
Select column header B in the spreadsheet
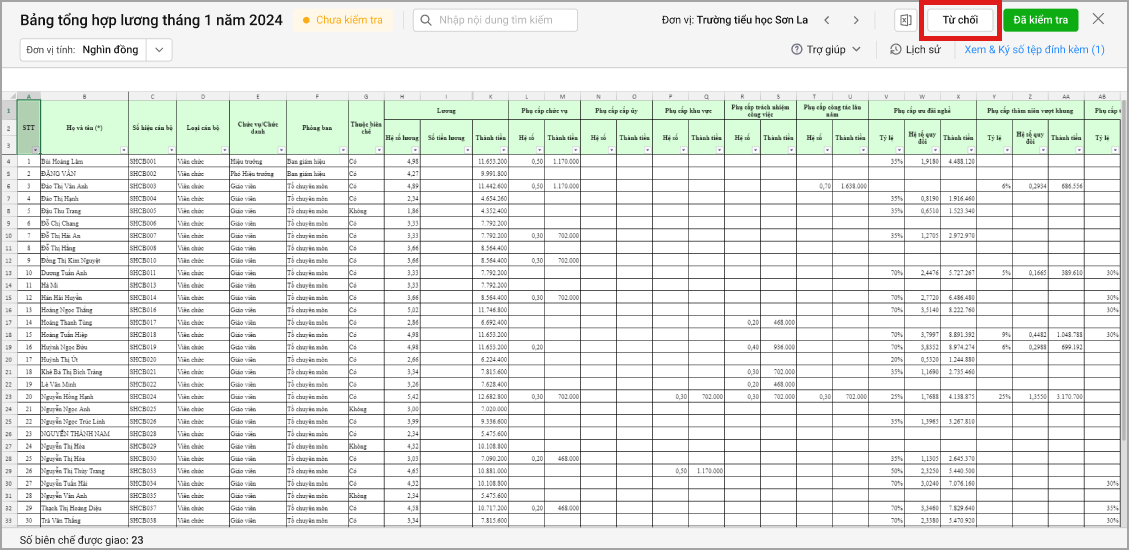point(84,96)
